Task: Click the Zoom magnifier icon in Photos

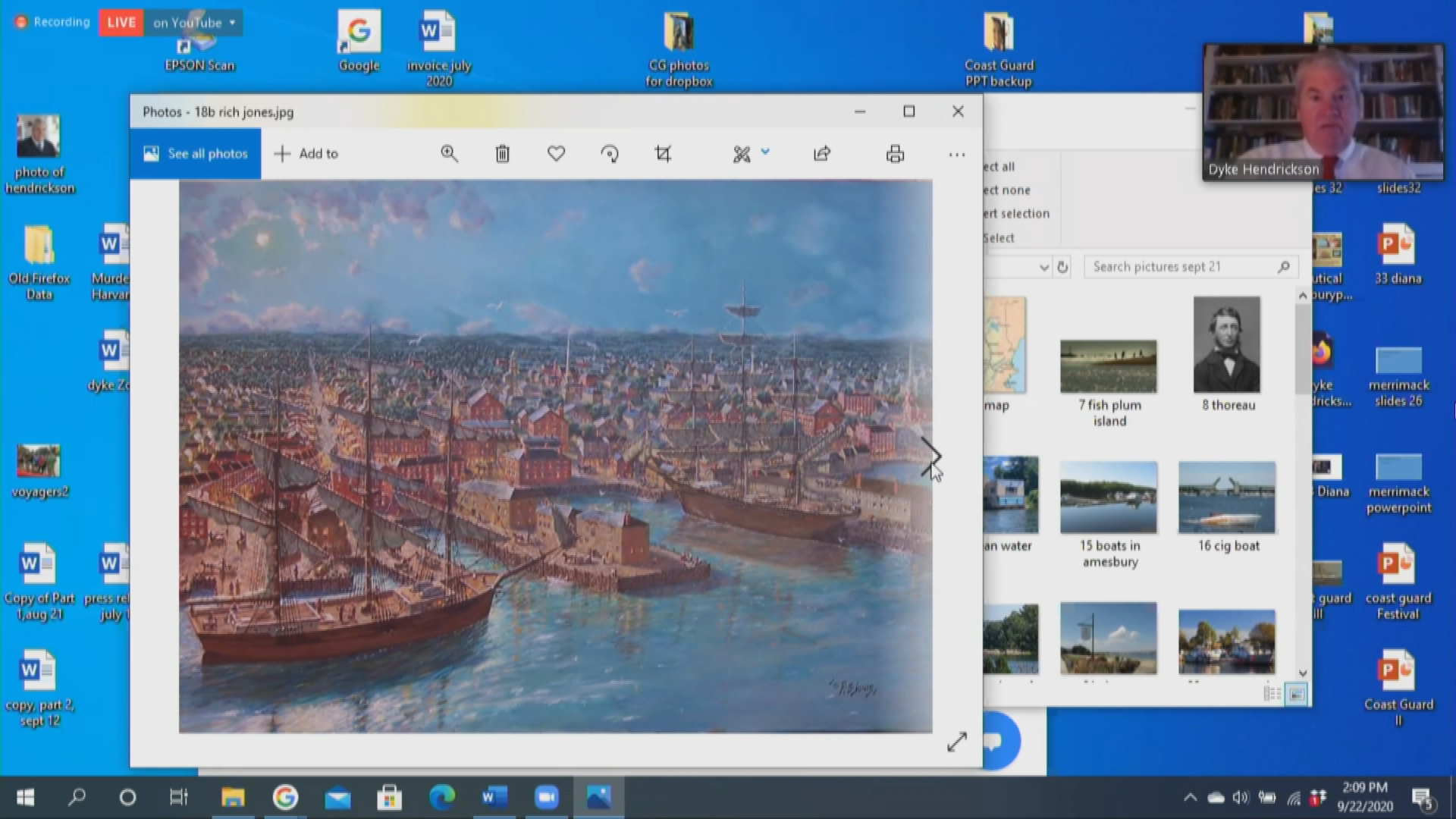Action: pos(449,154)
